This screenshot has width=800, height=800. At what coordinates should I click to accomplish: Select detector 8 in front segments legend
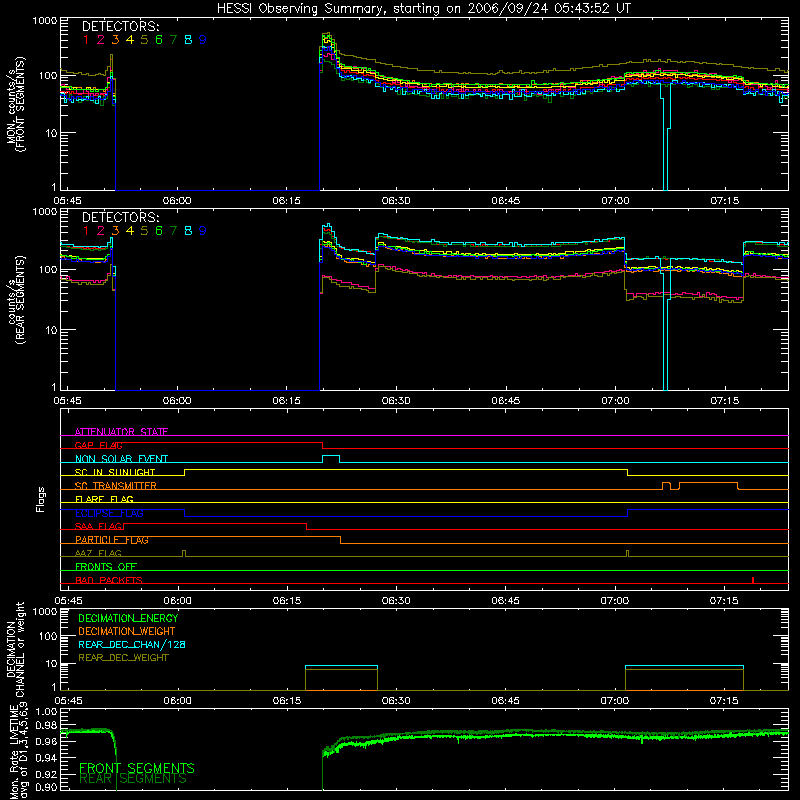click(188, 40)
